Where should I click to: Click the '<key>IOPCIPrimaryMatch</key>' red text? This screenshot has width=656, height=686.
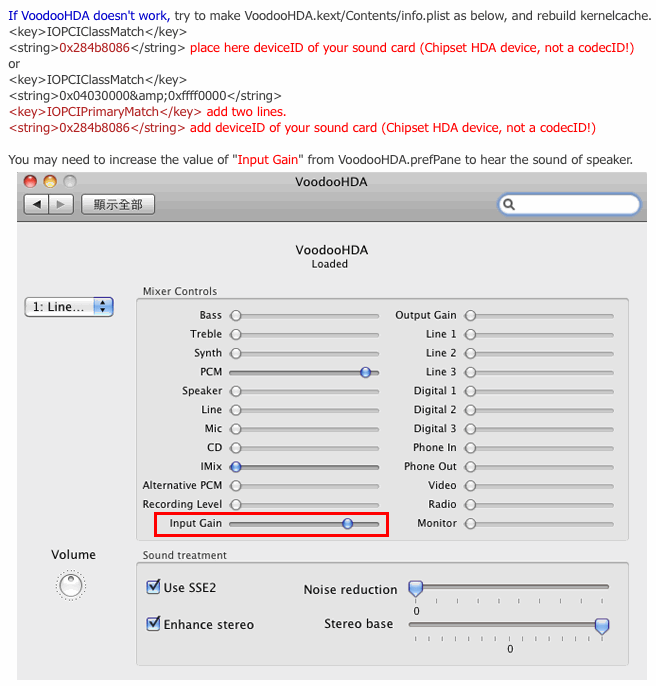click(105, 112)
